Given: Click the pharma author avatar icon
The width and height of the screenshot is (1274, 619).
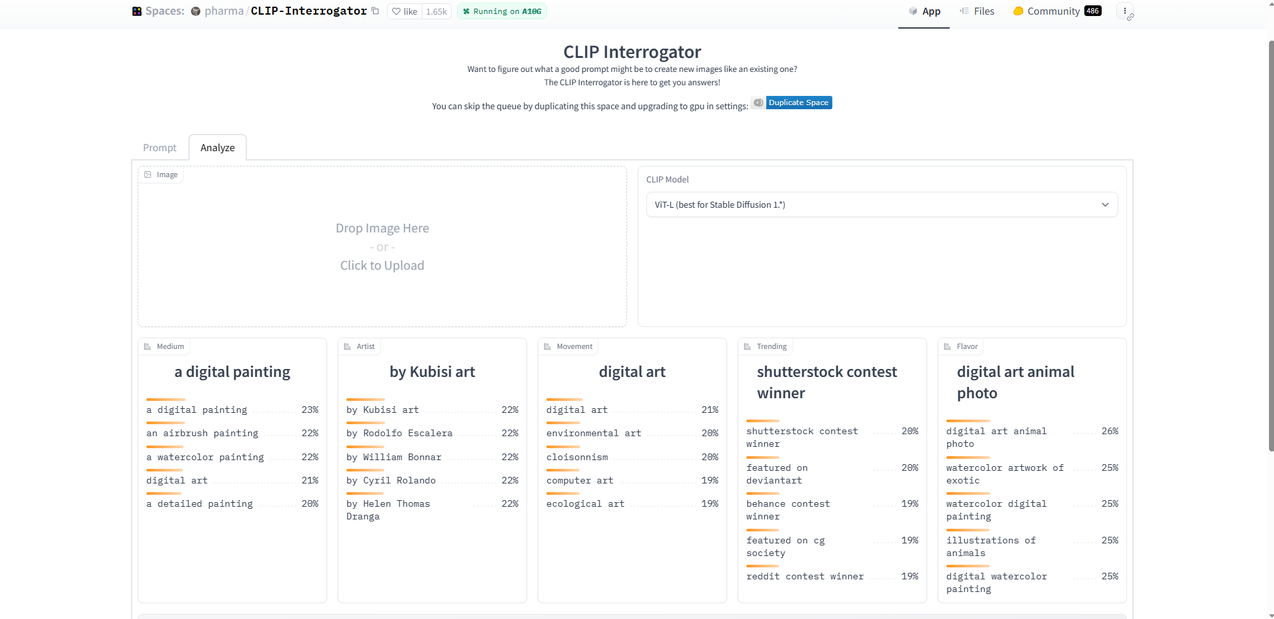Looking at the screenshot, I should coord(196,12).
